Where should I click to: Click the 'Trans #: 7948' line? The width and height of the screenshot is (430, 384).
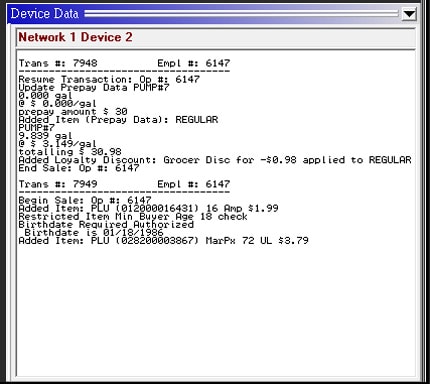tap(124, 63)
